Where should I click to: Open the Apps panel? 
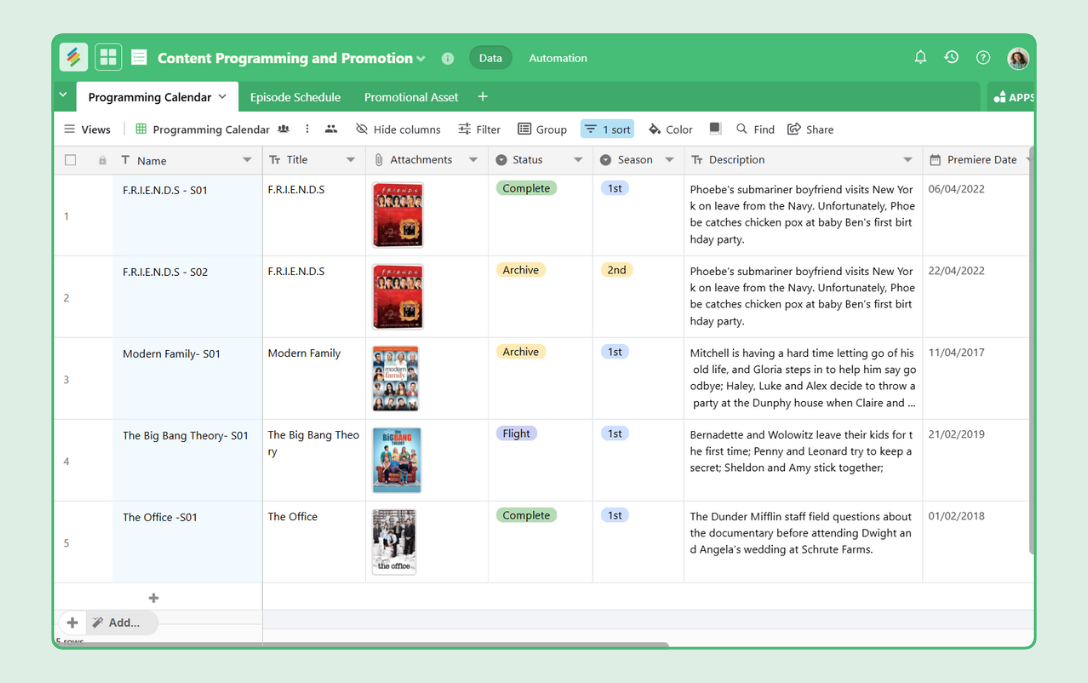click(1012, 97)
